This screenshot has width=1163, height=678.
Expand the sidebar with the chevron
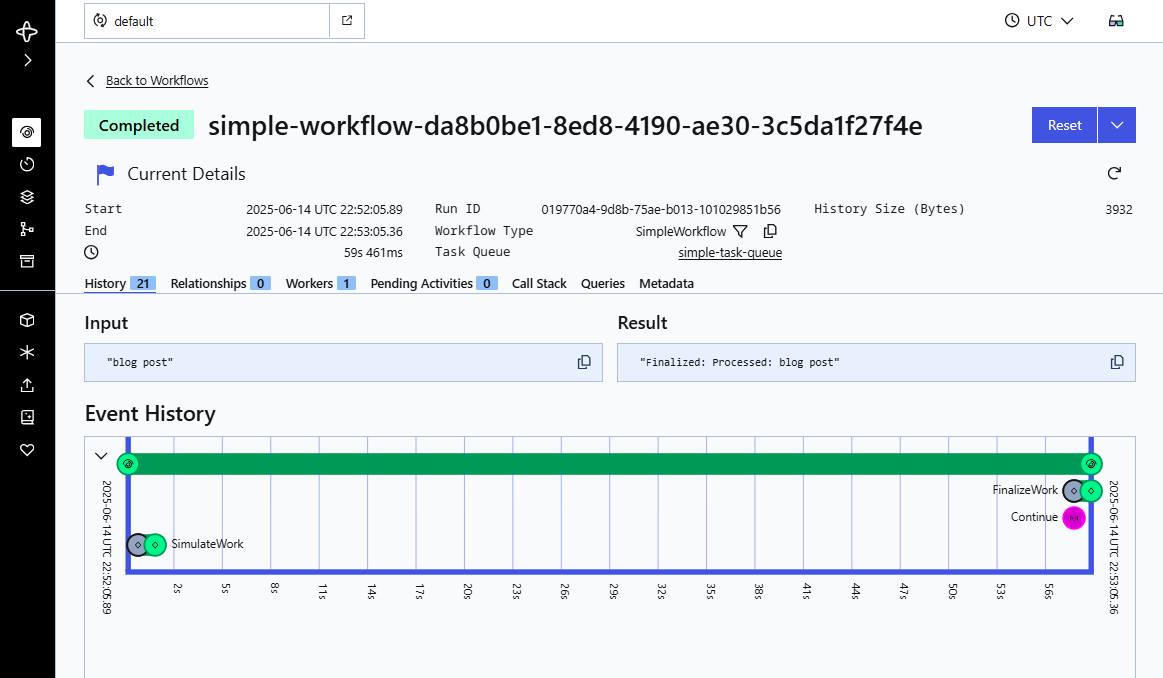[x=27, y=60]
